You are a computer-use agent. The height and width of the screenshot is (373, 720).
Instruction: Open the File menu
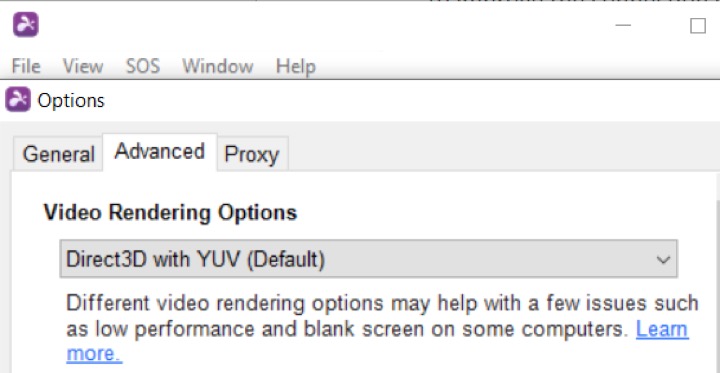pyautogui.click(x=26, y=67)
